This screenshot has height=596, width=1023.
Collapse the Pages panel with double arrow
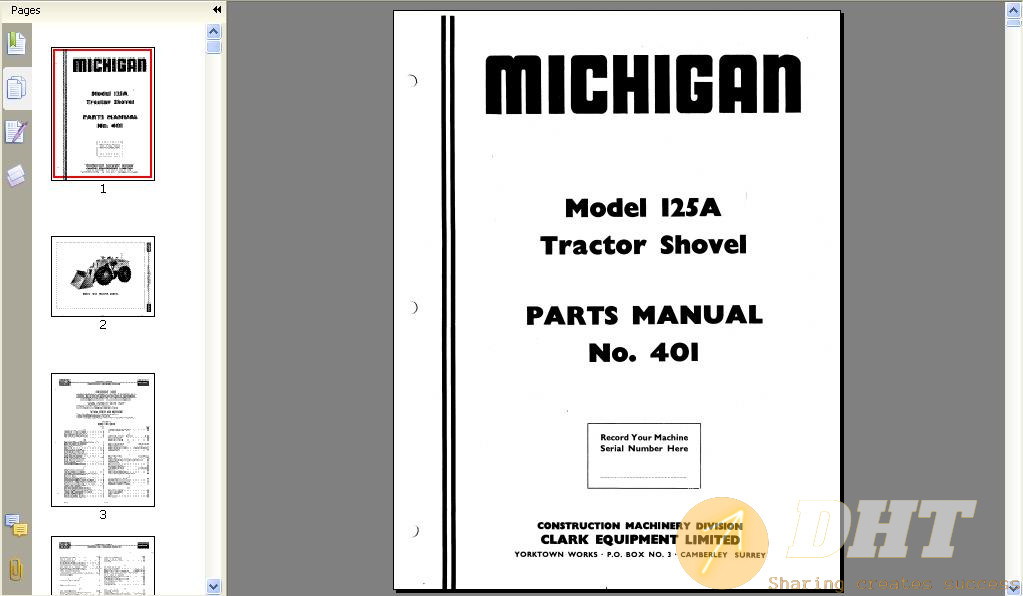coord(217,10)
